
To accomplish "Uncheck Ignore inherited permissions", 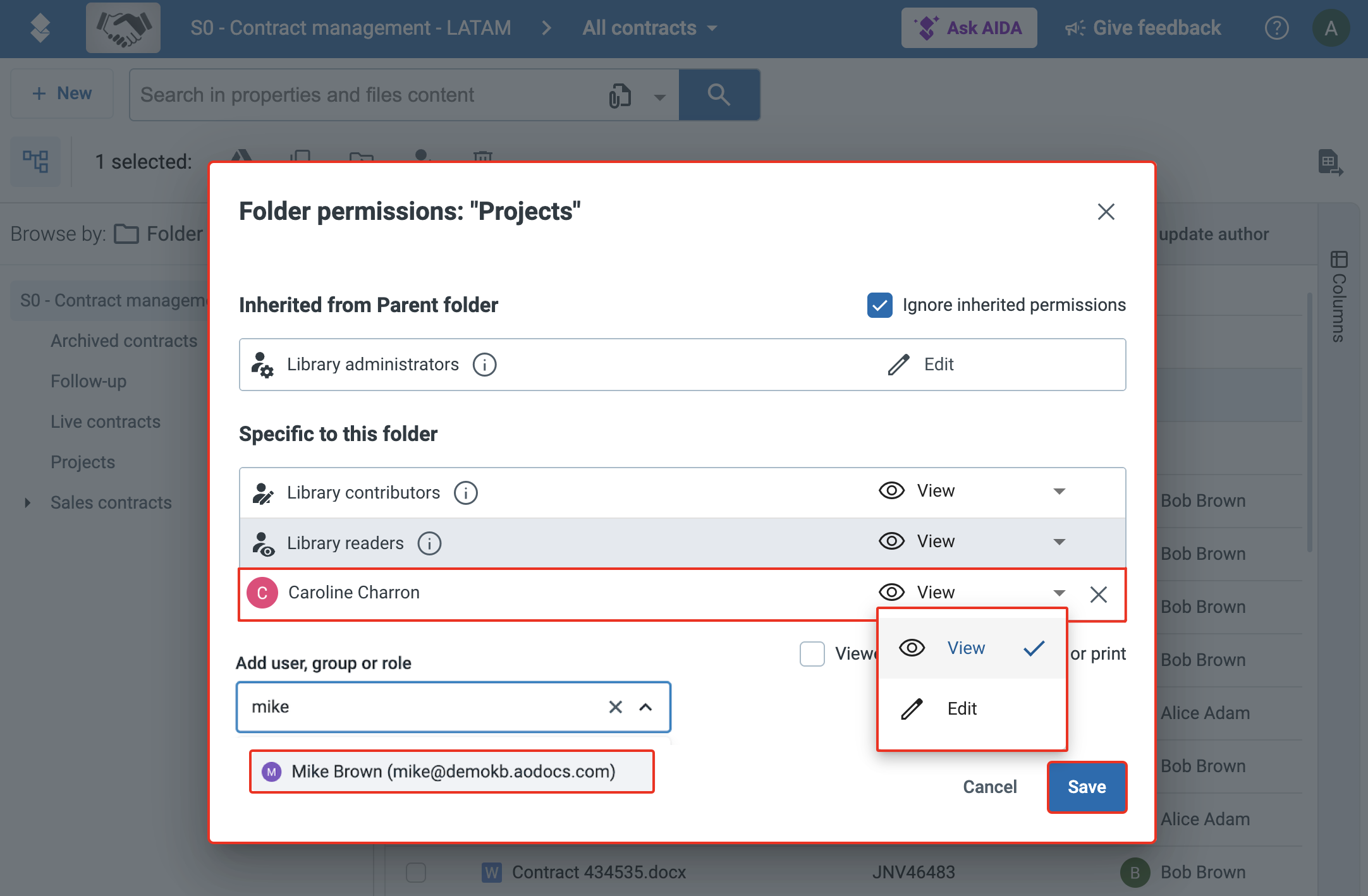I will tap(879, 305).
